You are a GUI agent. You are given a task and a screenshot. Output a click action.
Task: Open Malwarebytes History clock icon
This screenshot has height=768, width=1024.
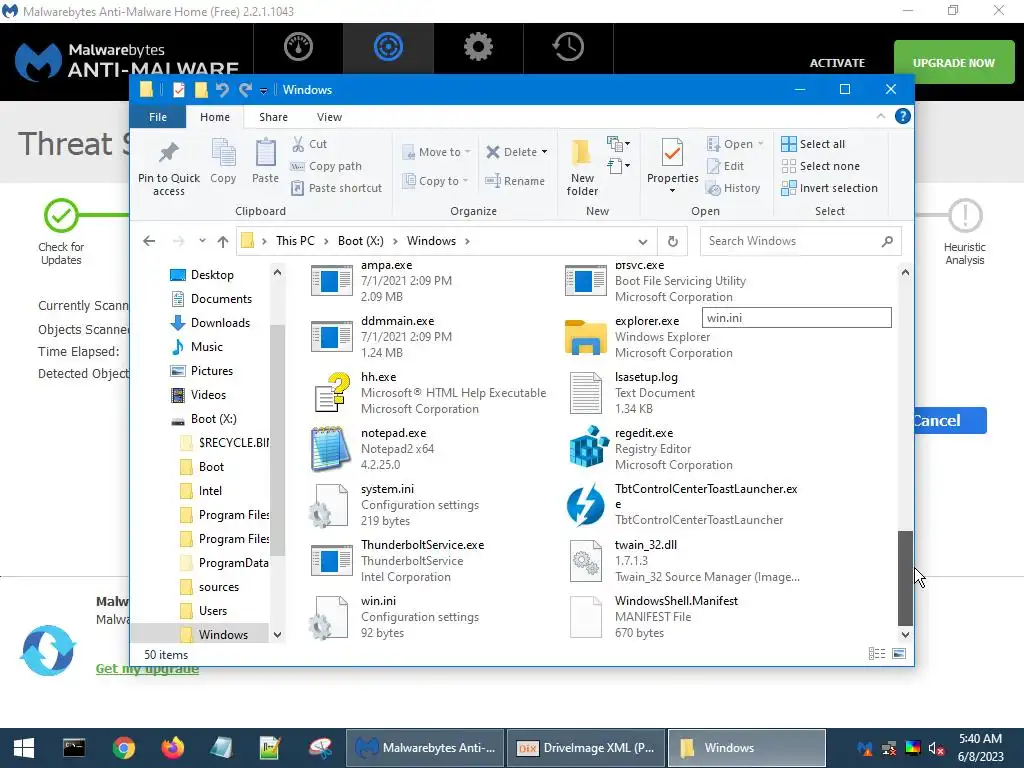568,47
